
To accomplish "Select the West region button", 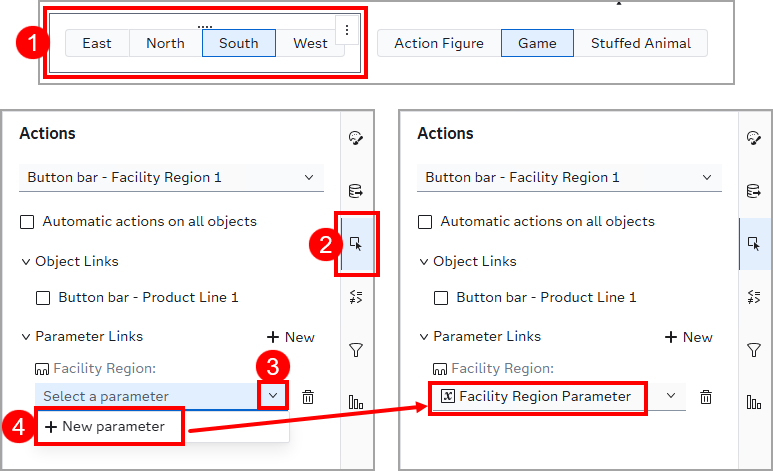I will pyautogui.click(x=310, y=43).
